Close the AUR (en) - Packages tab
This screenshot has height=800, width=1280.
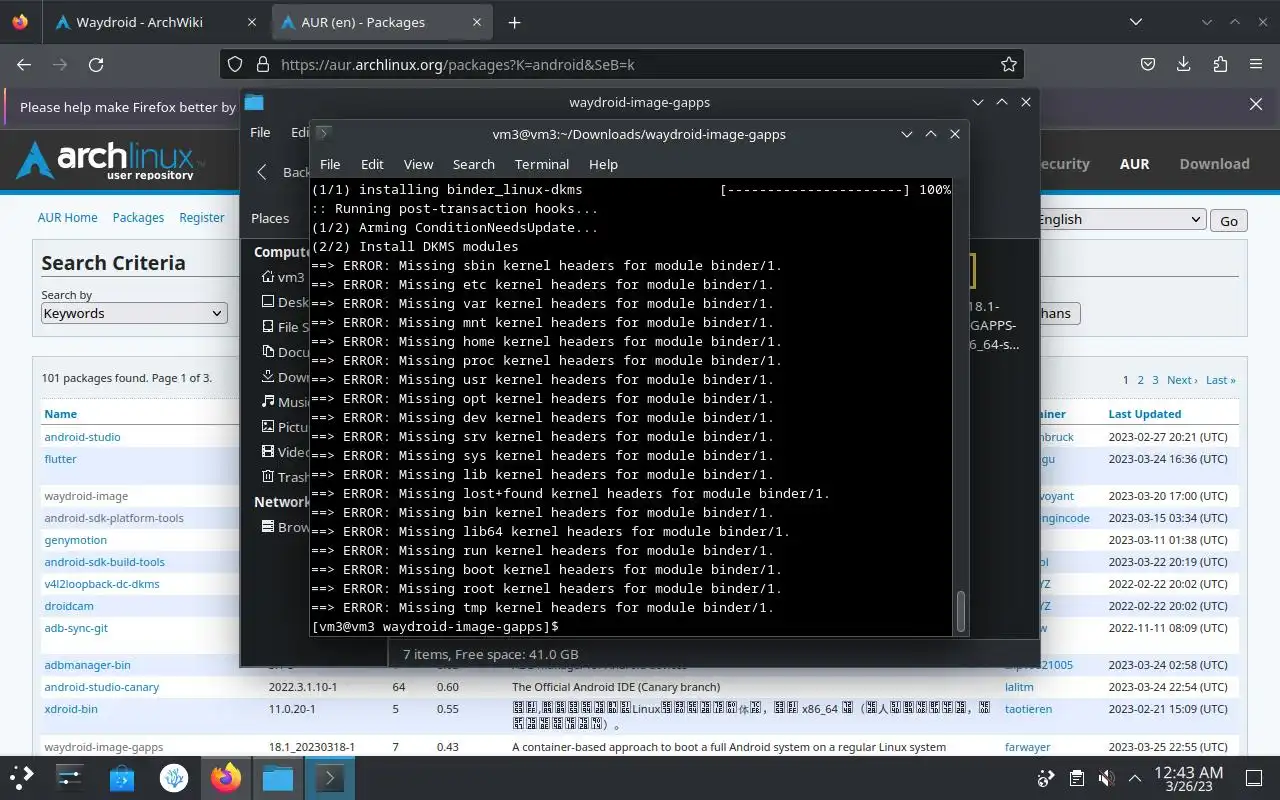[x=478, y=22]
